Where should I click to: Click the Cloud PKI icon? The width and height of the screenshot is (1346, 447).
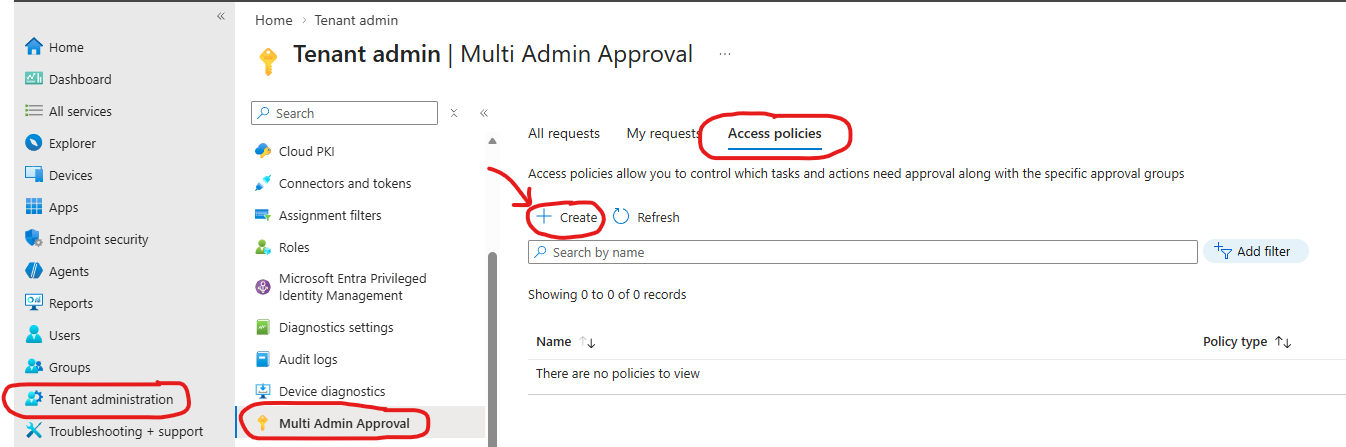point(263,151)
